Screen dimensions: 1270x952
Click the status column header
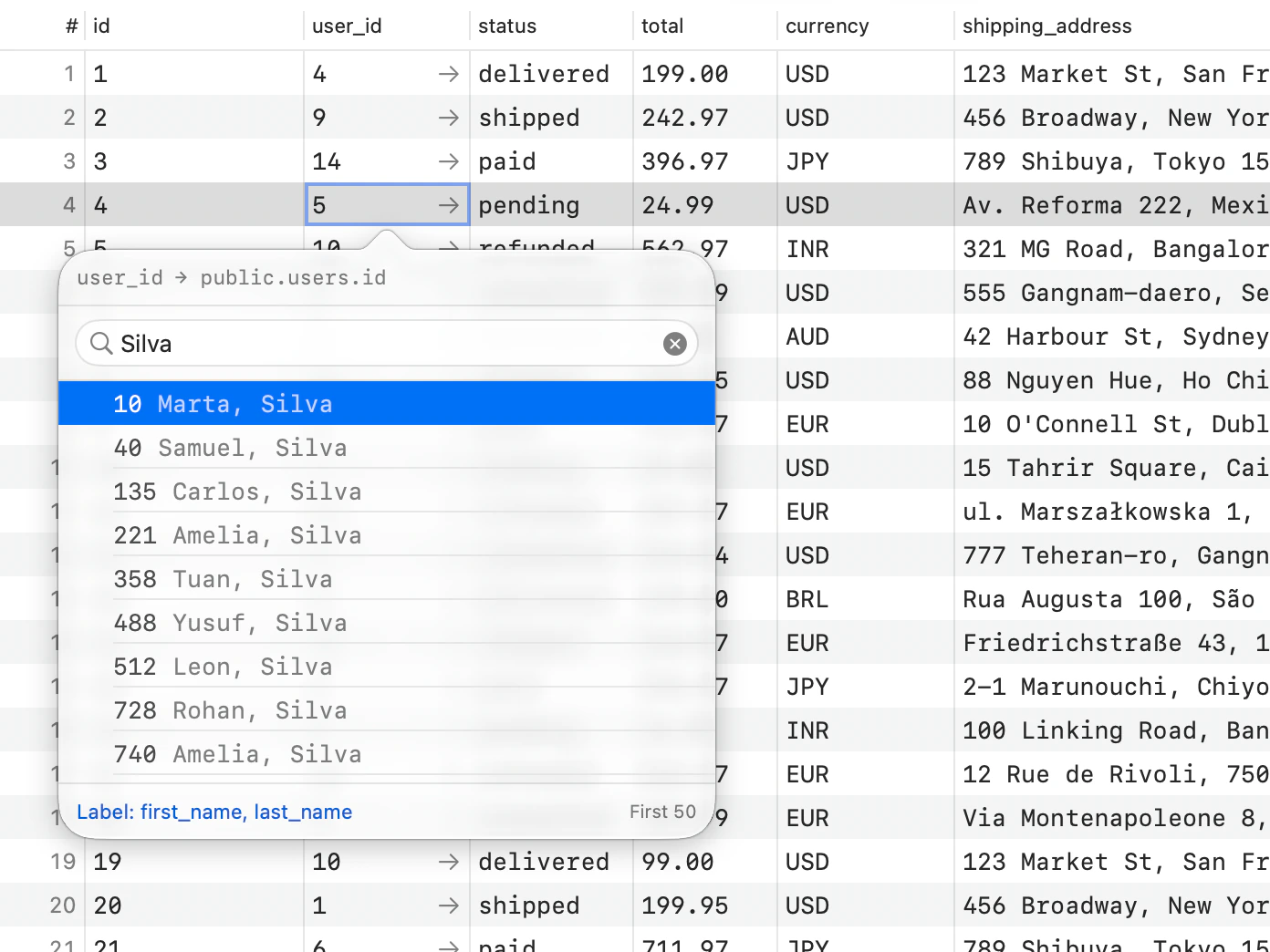[551, 26]
